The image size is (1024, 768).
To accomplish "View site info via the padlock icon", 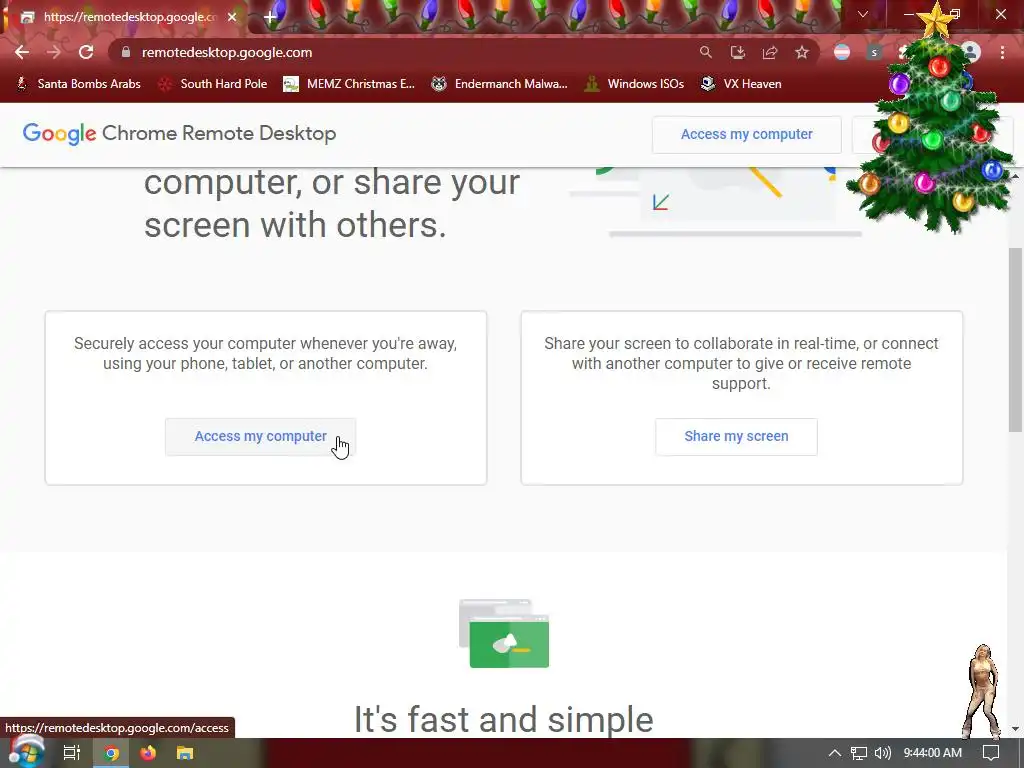I will coord(126,52).
